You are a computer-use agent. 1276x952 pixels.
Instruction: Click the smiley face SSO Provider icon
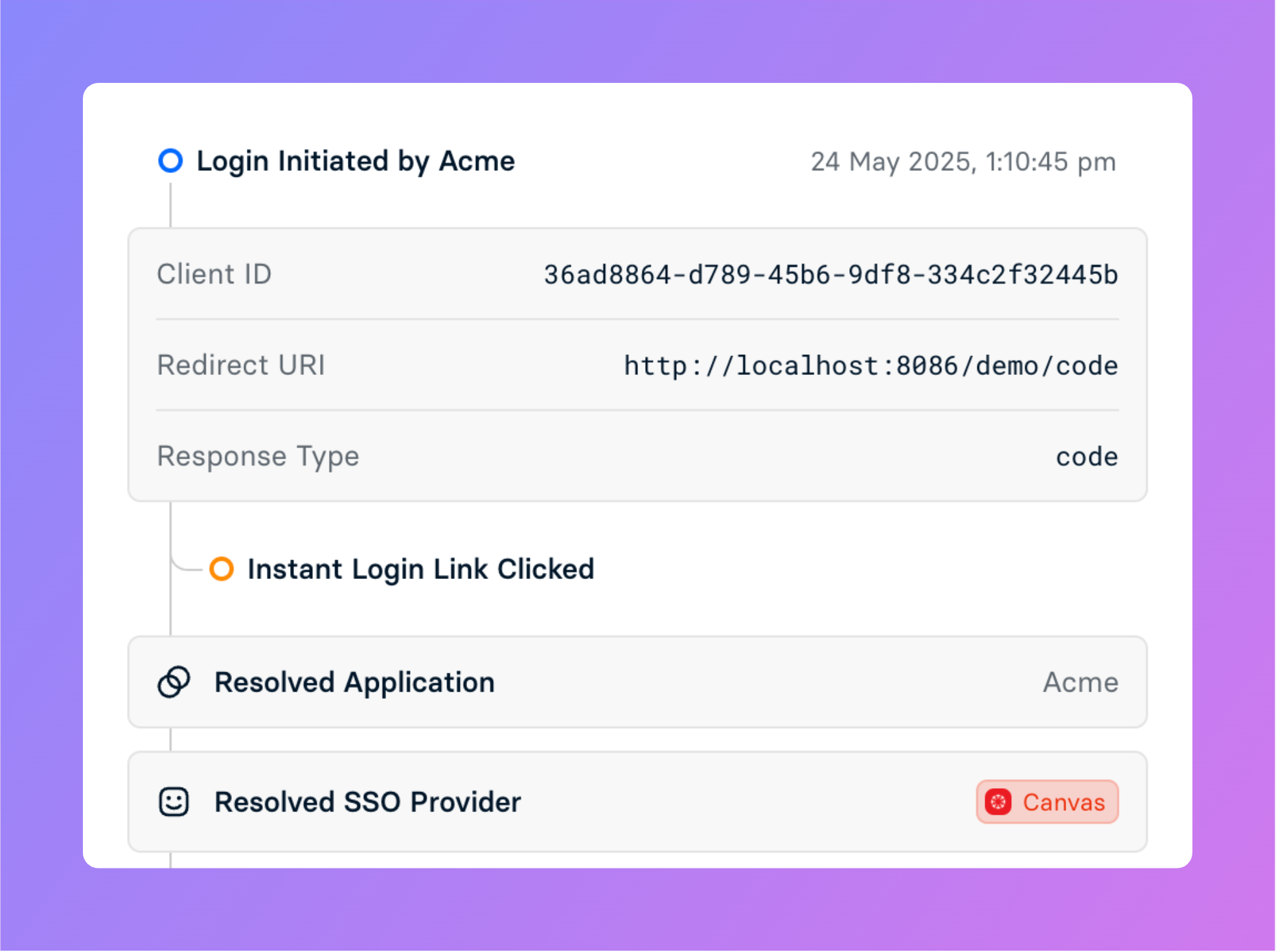174,802
